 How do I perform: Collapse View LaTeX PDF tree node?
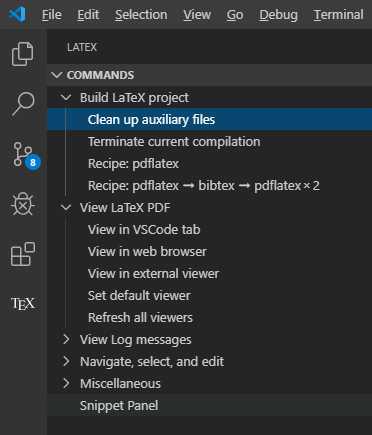pos(66,208)
